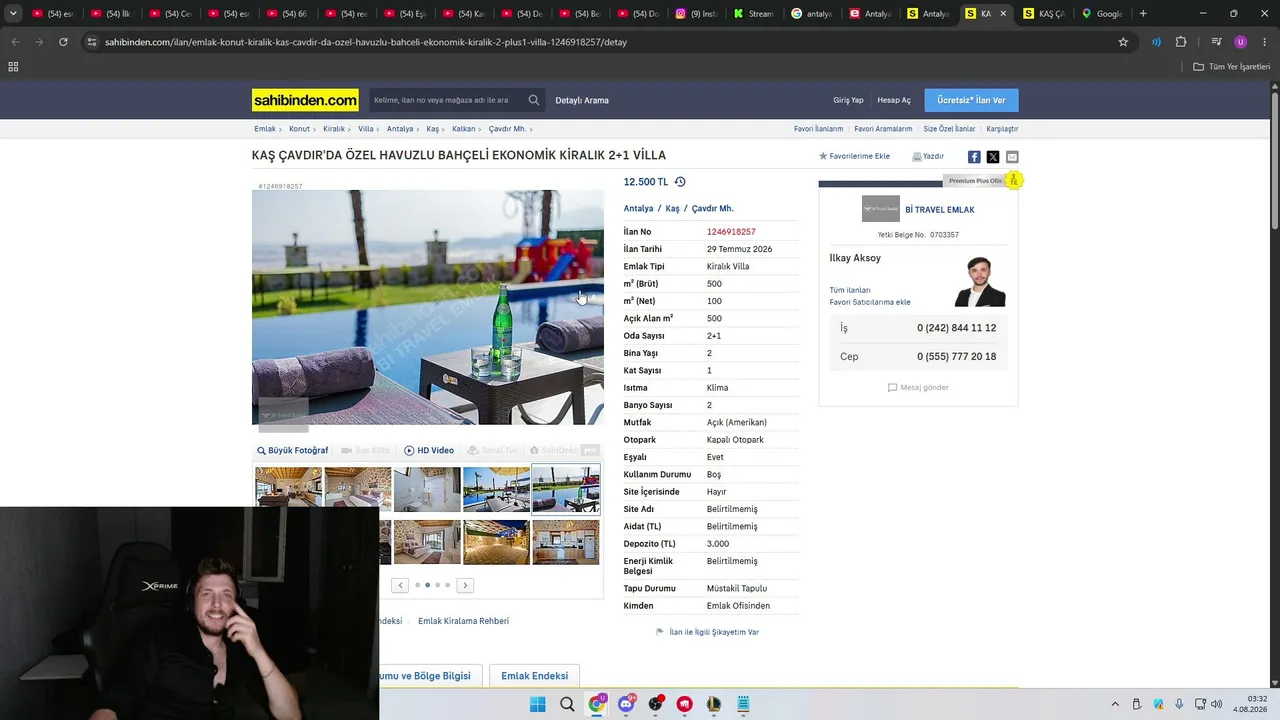Switch to the Google Maps browser tab
Viewport: 1280px width, 720px height.
click(1101, 14)
